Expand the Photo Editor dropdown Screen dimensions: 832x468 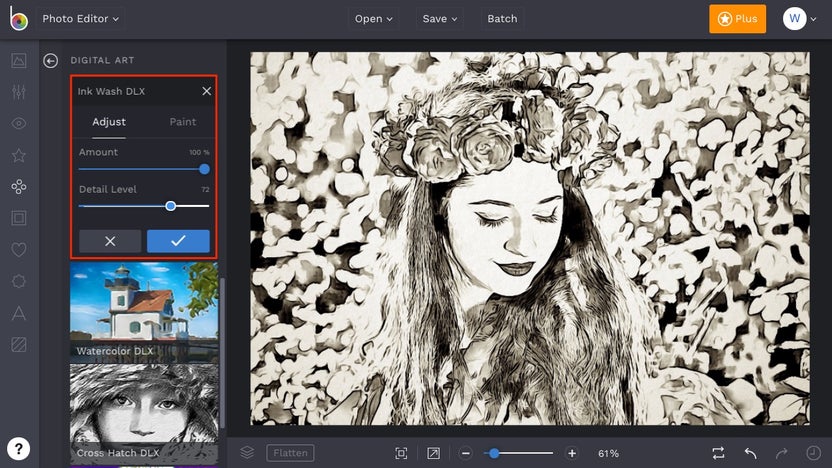80,19
